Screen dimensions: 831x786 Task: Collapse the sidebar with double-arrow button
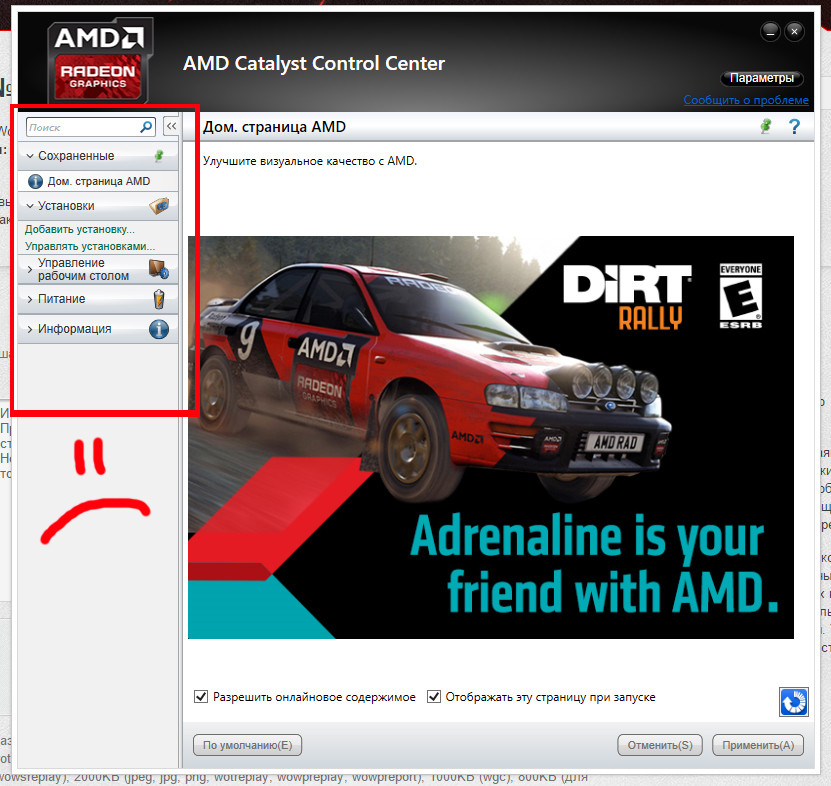pos(171,127)
